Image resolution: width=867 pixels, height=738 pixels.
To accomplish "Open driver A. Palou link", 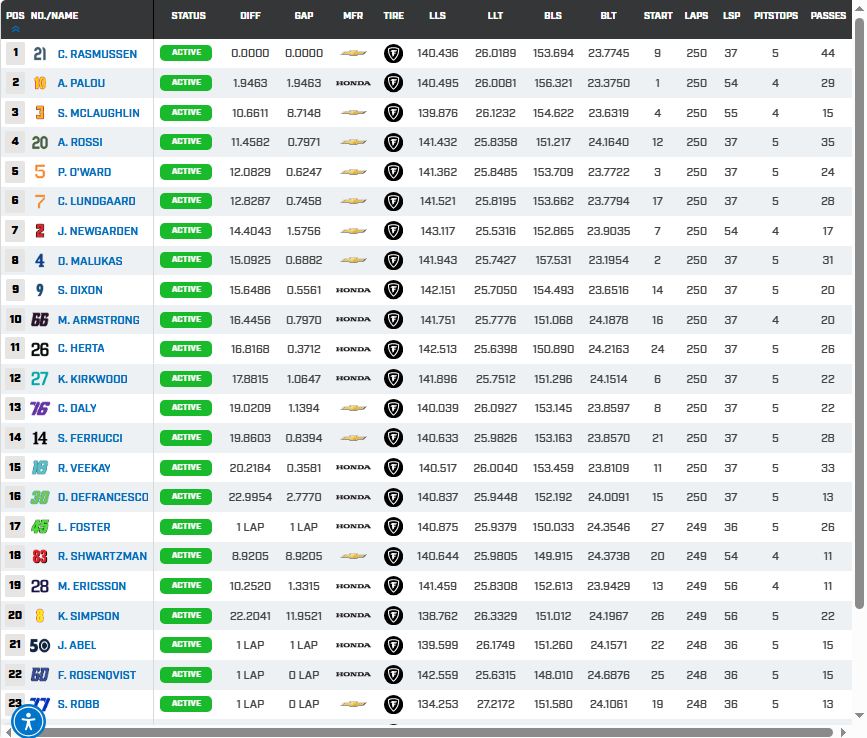I will coord(81,83).
